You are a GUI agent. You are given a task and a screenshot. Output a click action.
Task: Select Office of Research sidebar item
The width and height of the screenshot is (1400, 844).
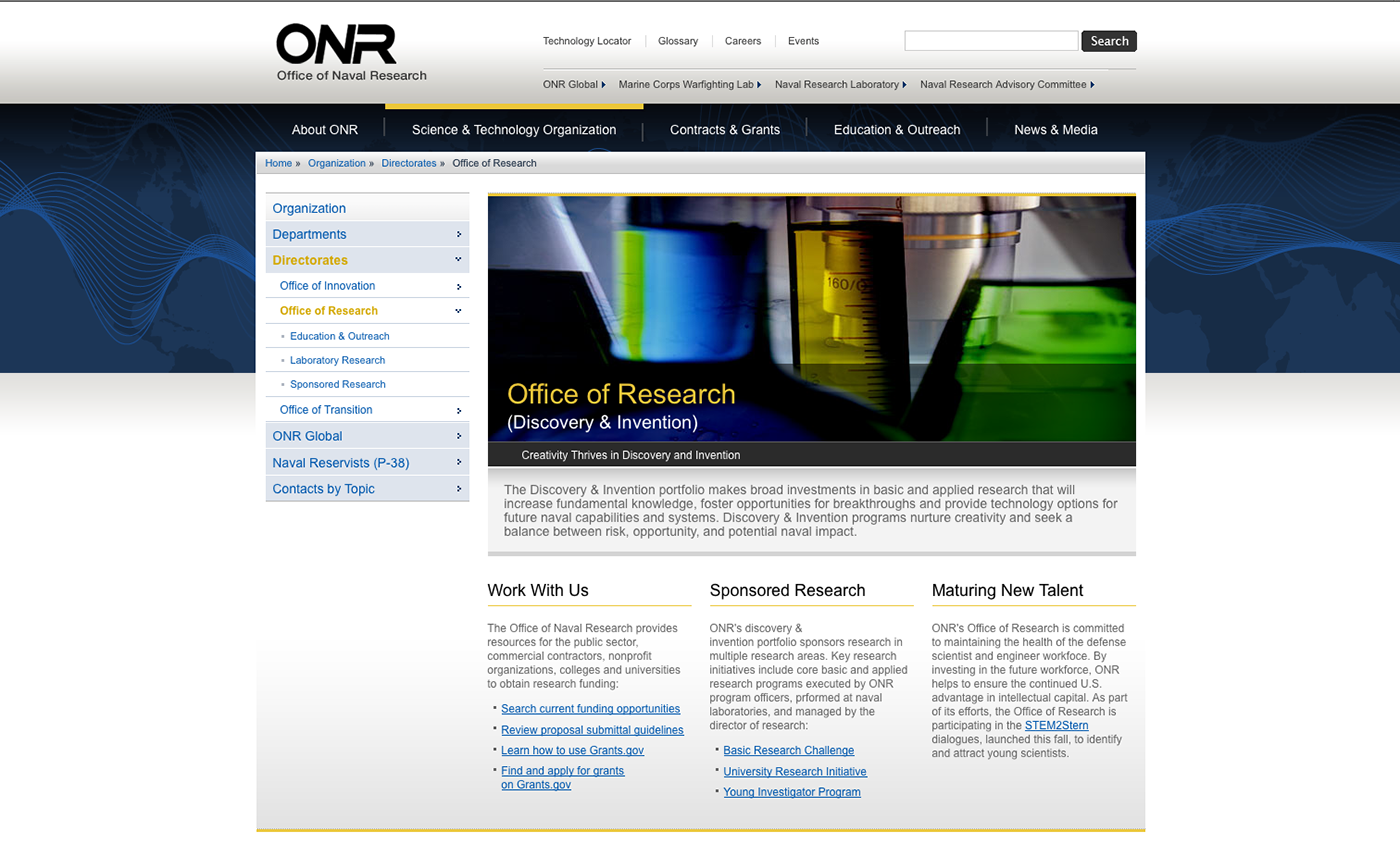pos(329,311)
